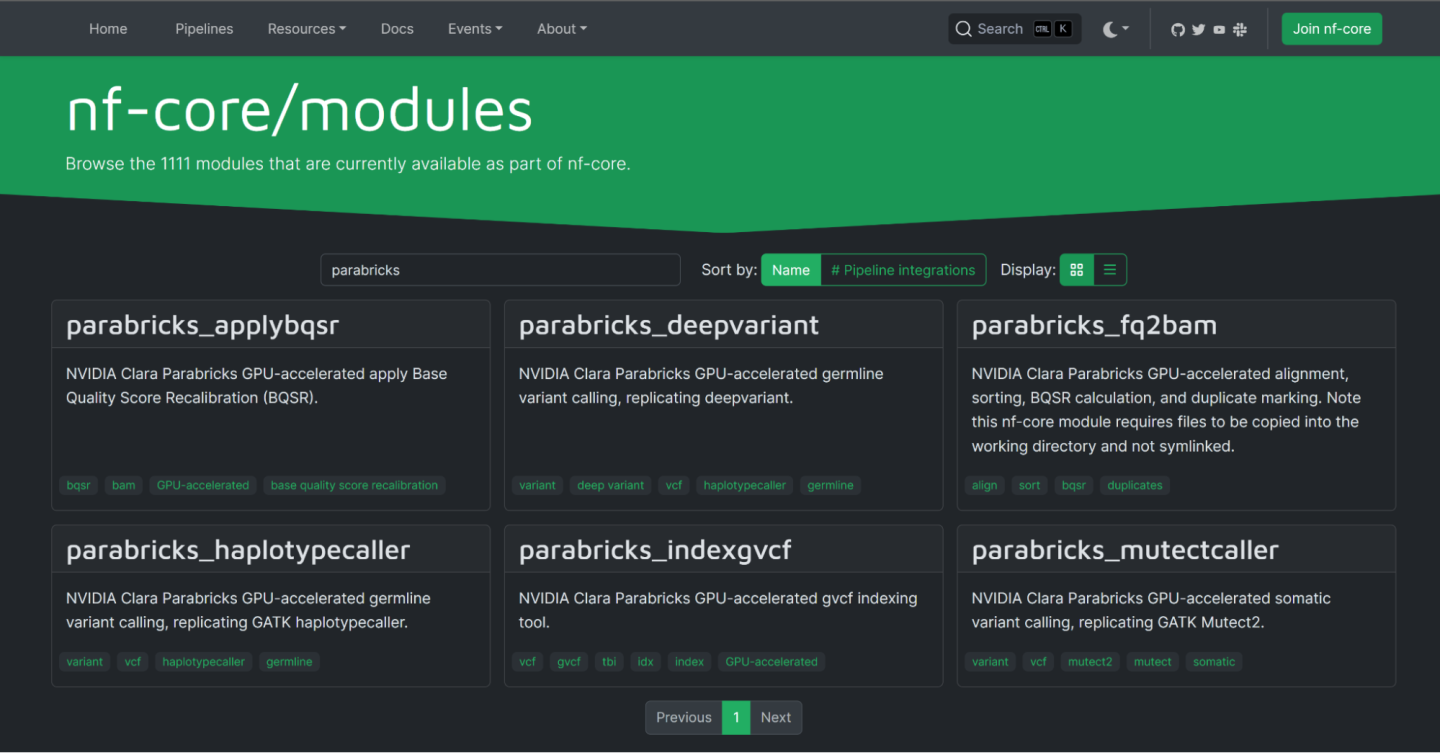
Task: Expand the Resources dropdown menu
Action: click(306, 28)
